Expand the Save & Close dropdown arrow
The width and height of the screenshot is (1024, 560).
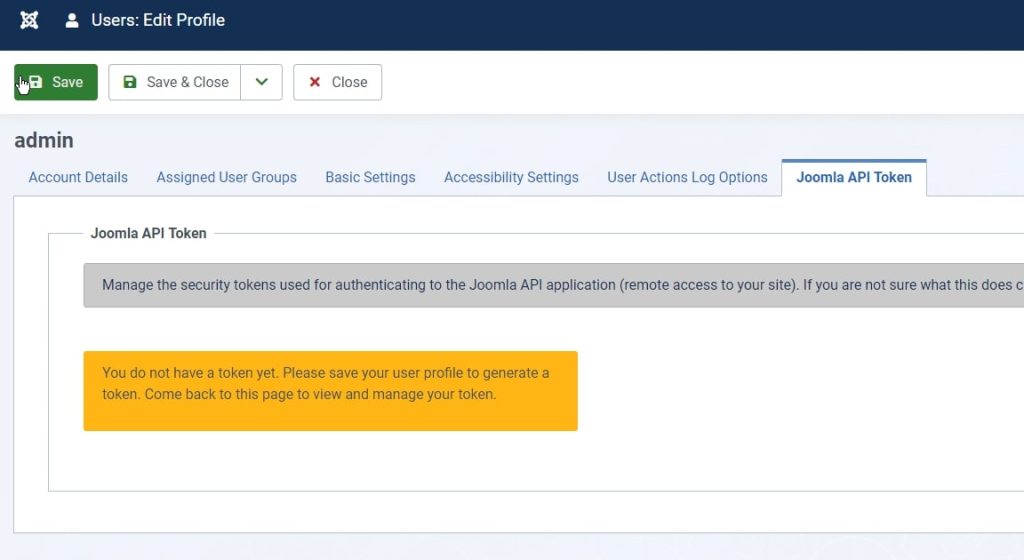click(x=261, y=82)
